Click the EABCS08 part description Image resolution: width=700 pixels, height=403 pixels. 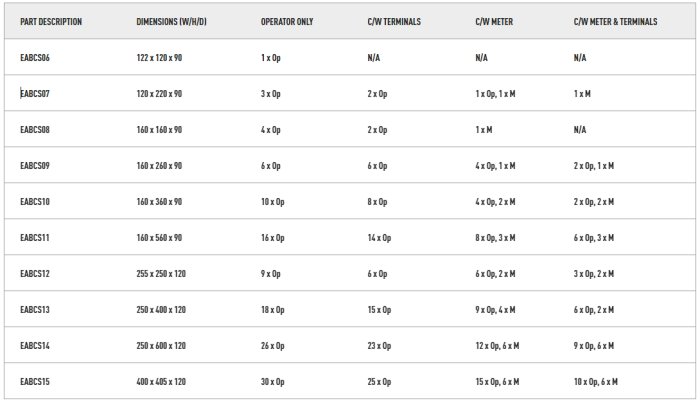(x=35, y=130)
